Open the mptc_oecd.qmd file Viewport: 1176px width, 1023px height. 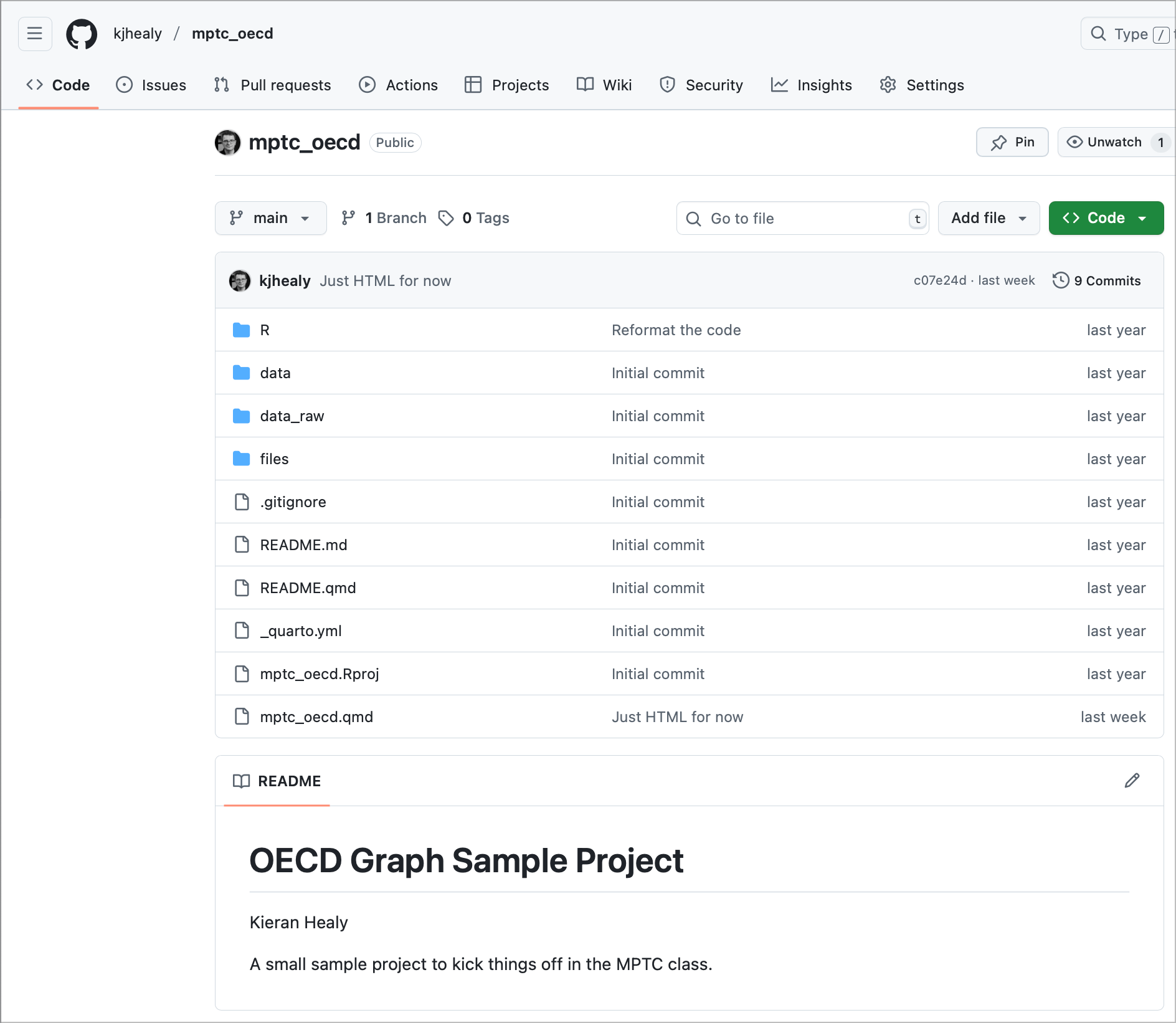click(x=316, y=717)
